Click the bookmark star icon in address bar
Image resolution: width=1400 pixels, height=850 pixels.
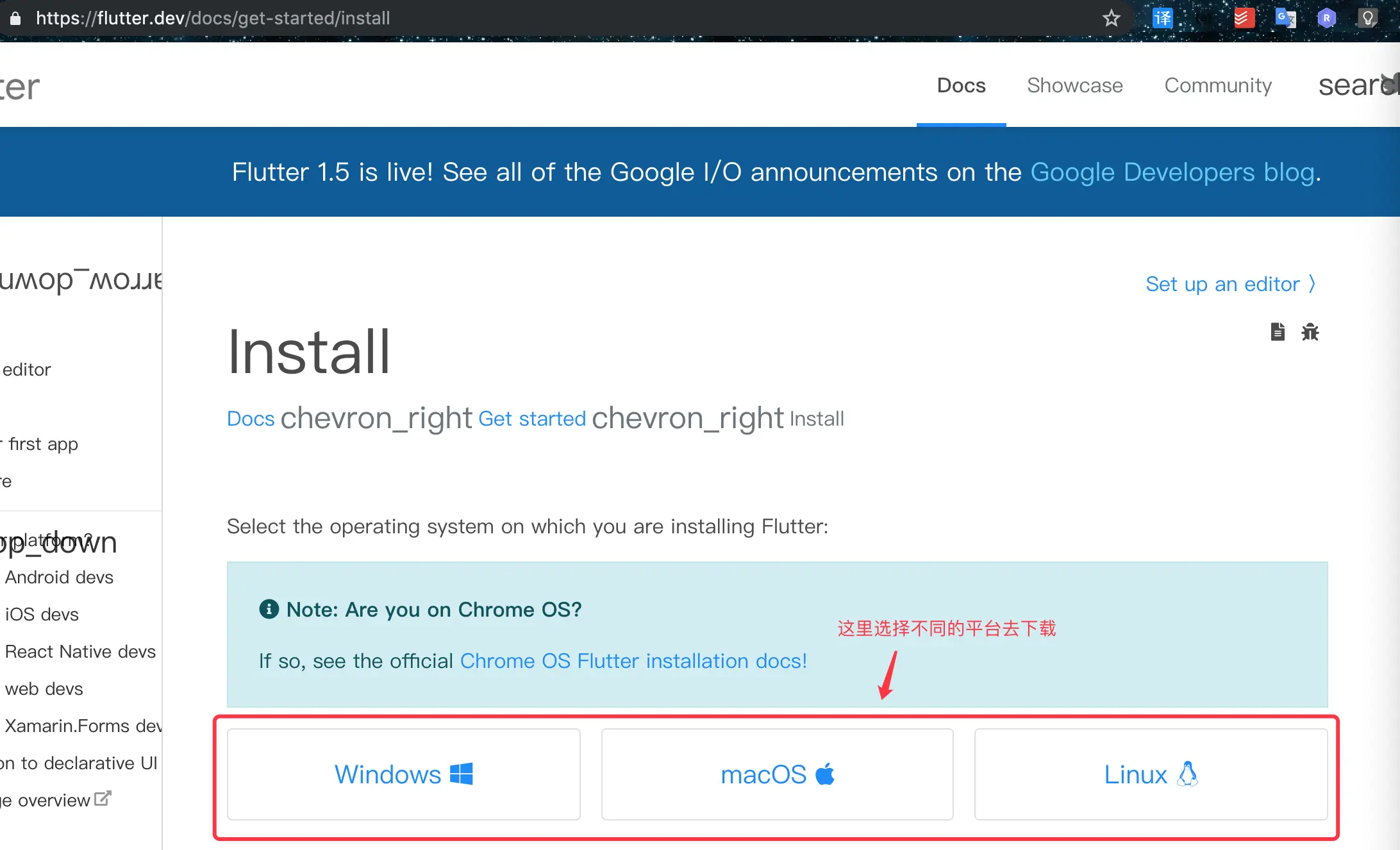click(x=1111, y=19)
